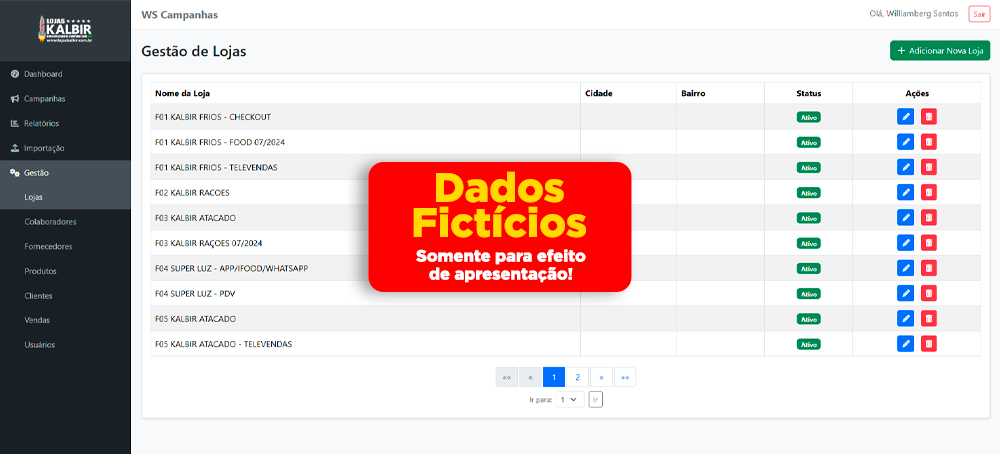Click the Ir go button

click(596, 399)
